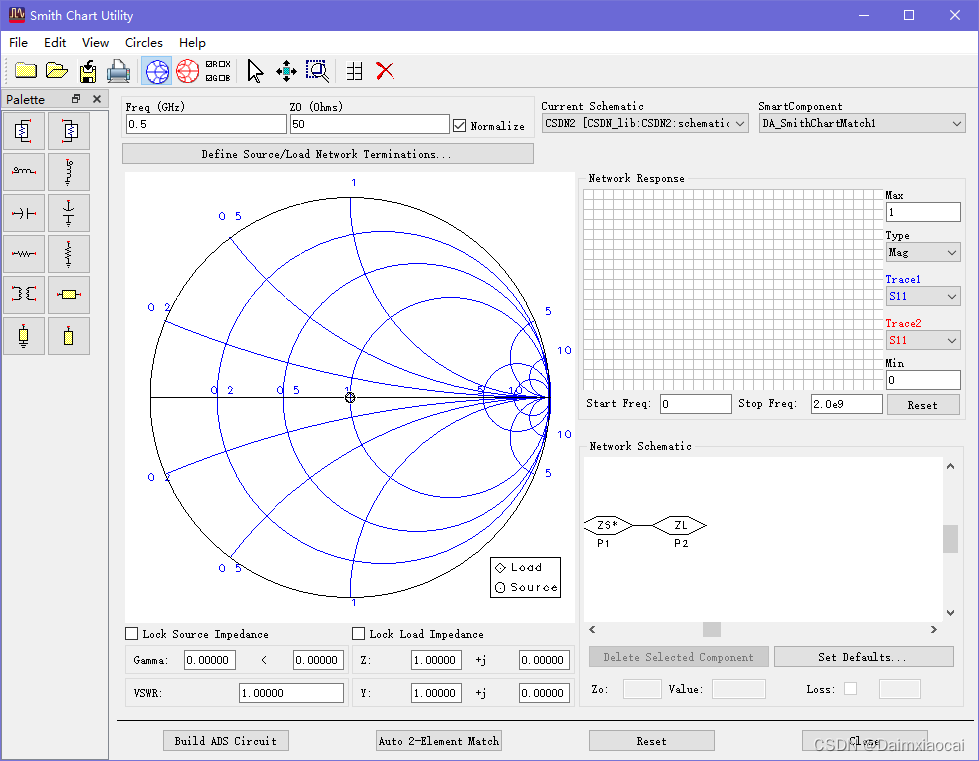The image size is (979, 761).
Task: Click the Freq (GHz) input field
Action: (x=206, y=124)
